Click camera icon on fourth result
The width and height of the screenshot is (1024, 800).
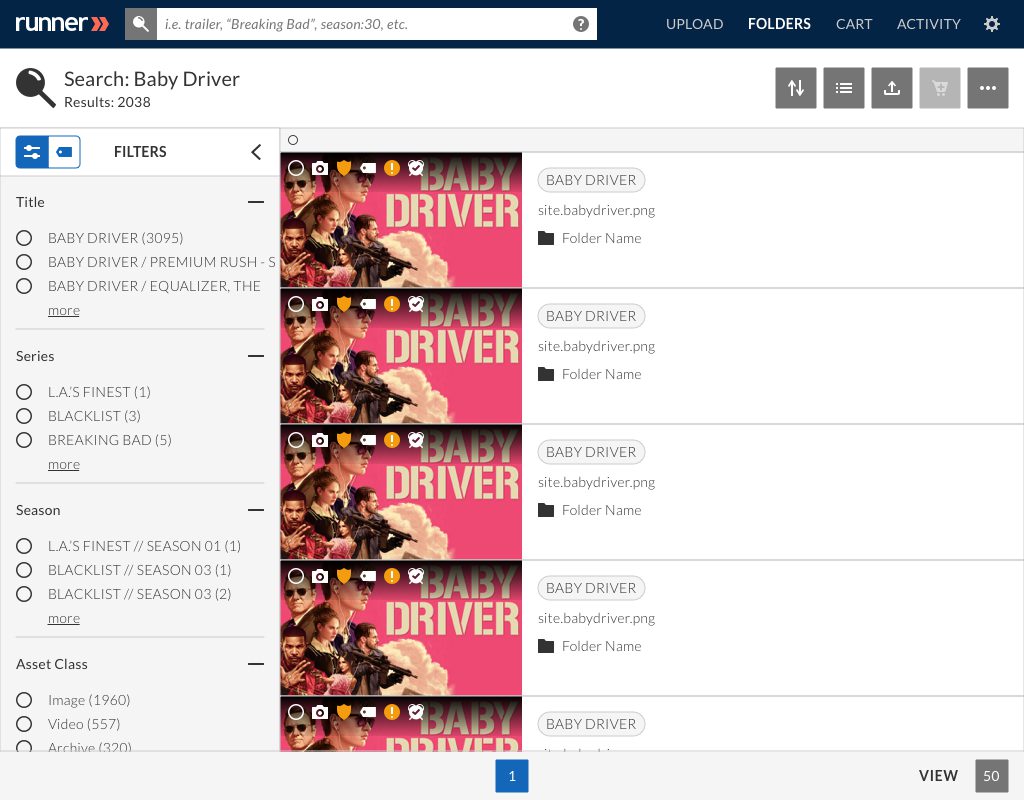pyautogui.click(x=319, y=576)
